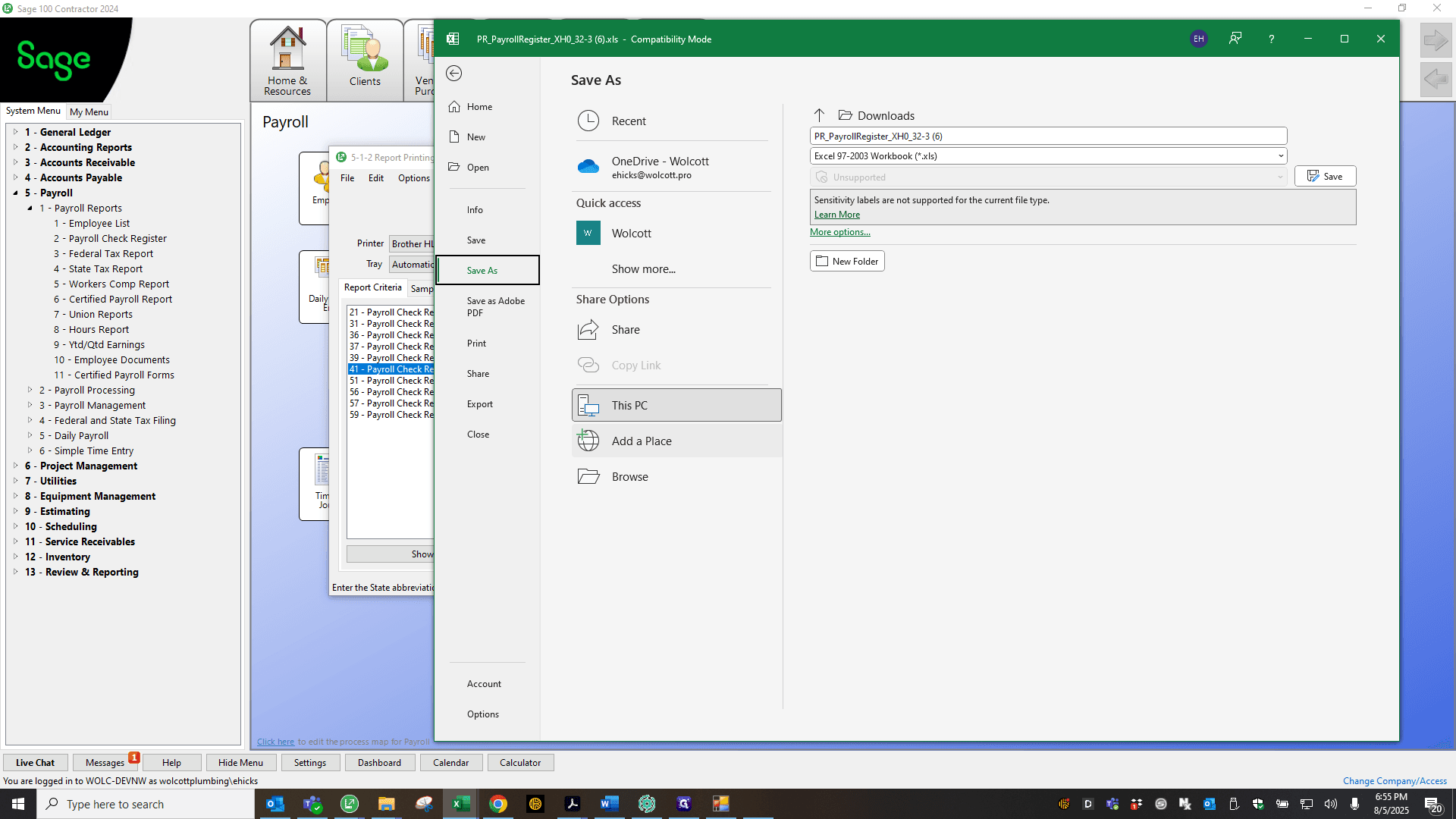Image resolution: width=1456 pixels, height=819 pixels.
Task: Expand the Project Management tree node
Action: tap(15, 466)
